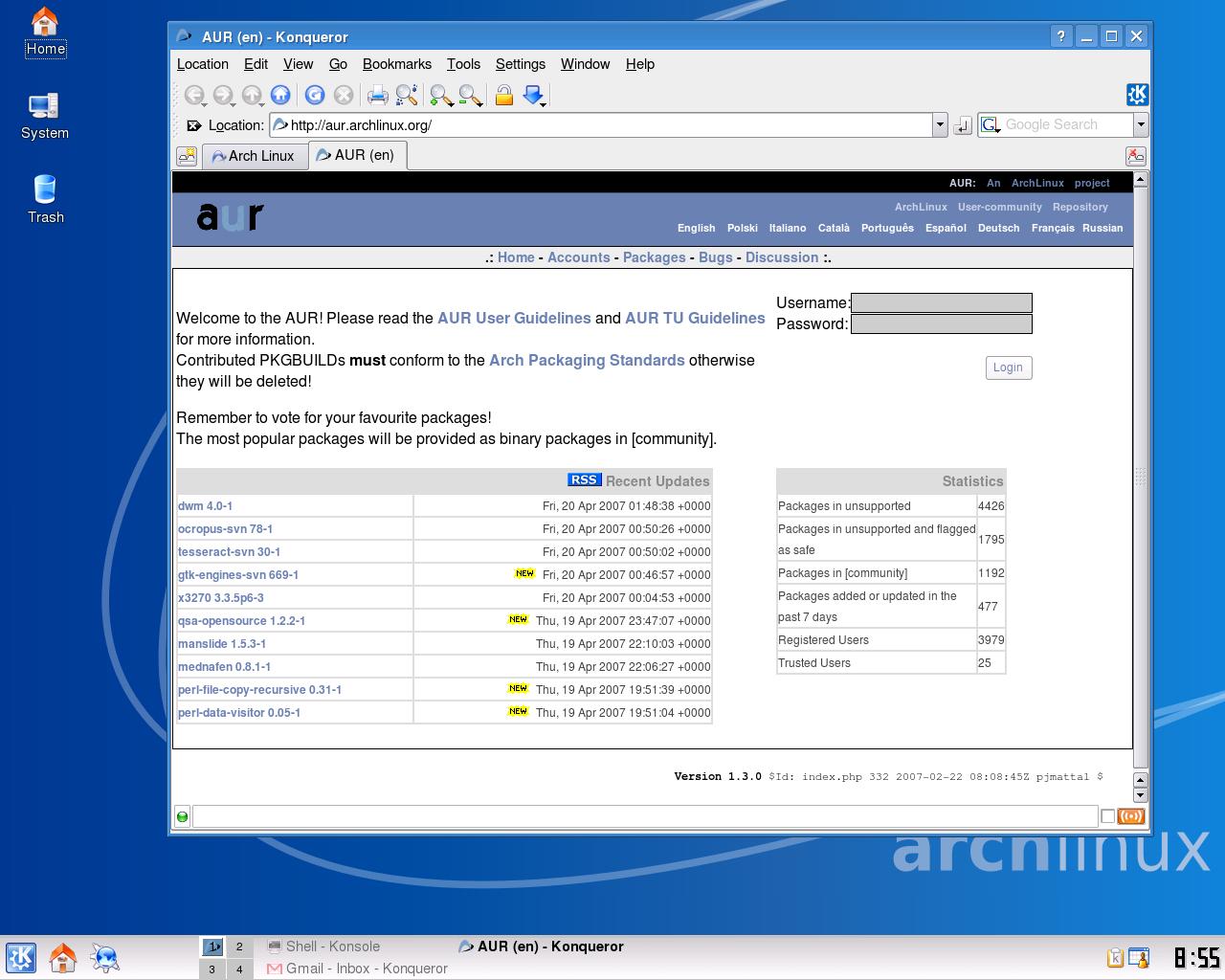Image resolution: width=1225 pixels, height=980 pixels.
Task: Click the Back arrow in Konqueror toolbar
Action: (x=194, y=95)
